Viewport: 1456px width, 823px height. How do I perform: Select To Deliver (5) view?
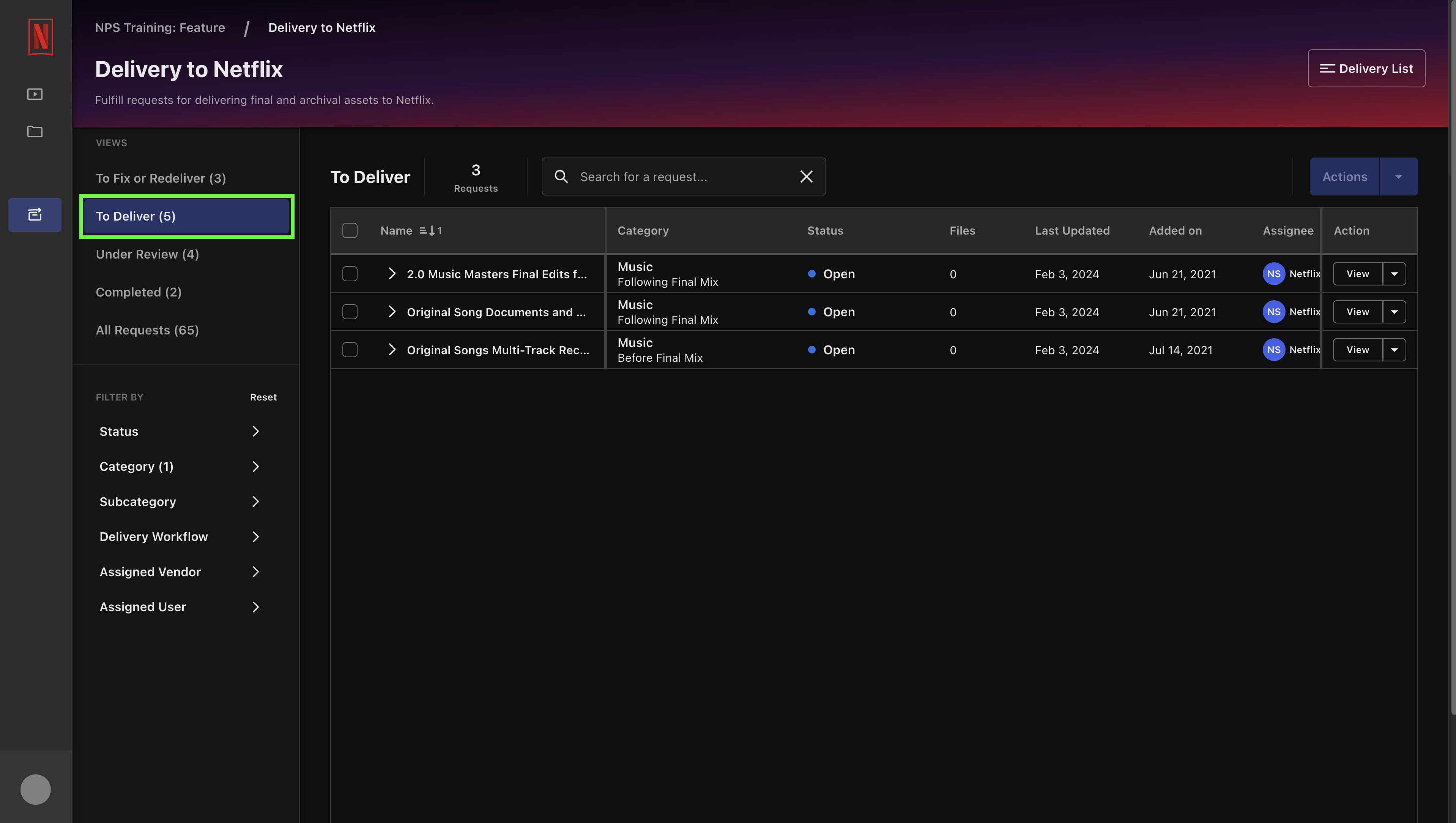point(186,216)
